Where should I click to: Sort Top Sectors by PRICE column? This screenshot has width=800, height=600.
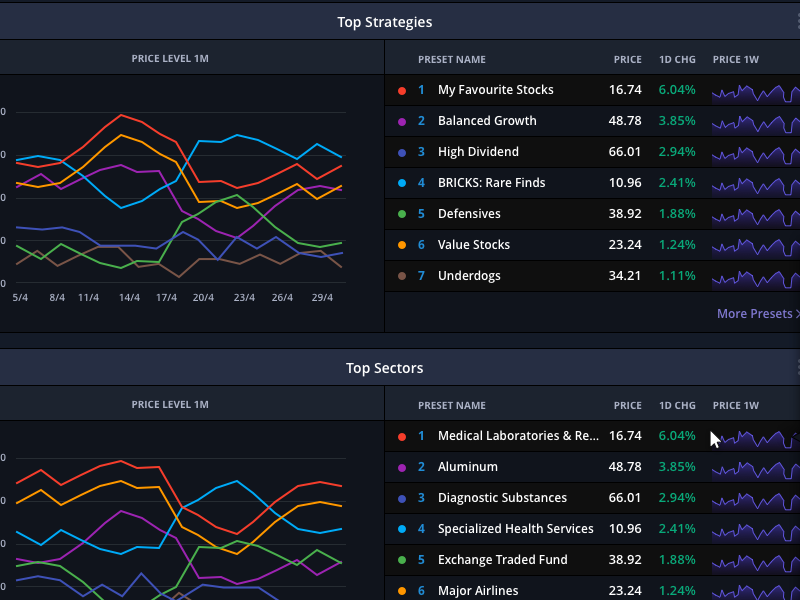pyautogui.click(x=628, y=406)
